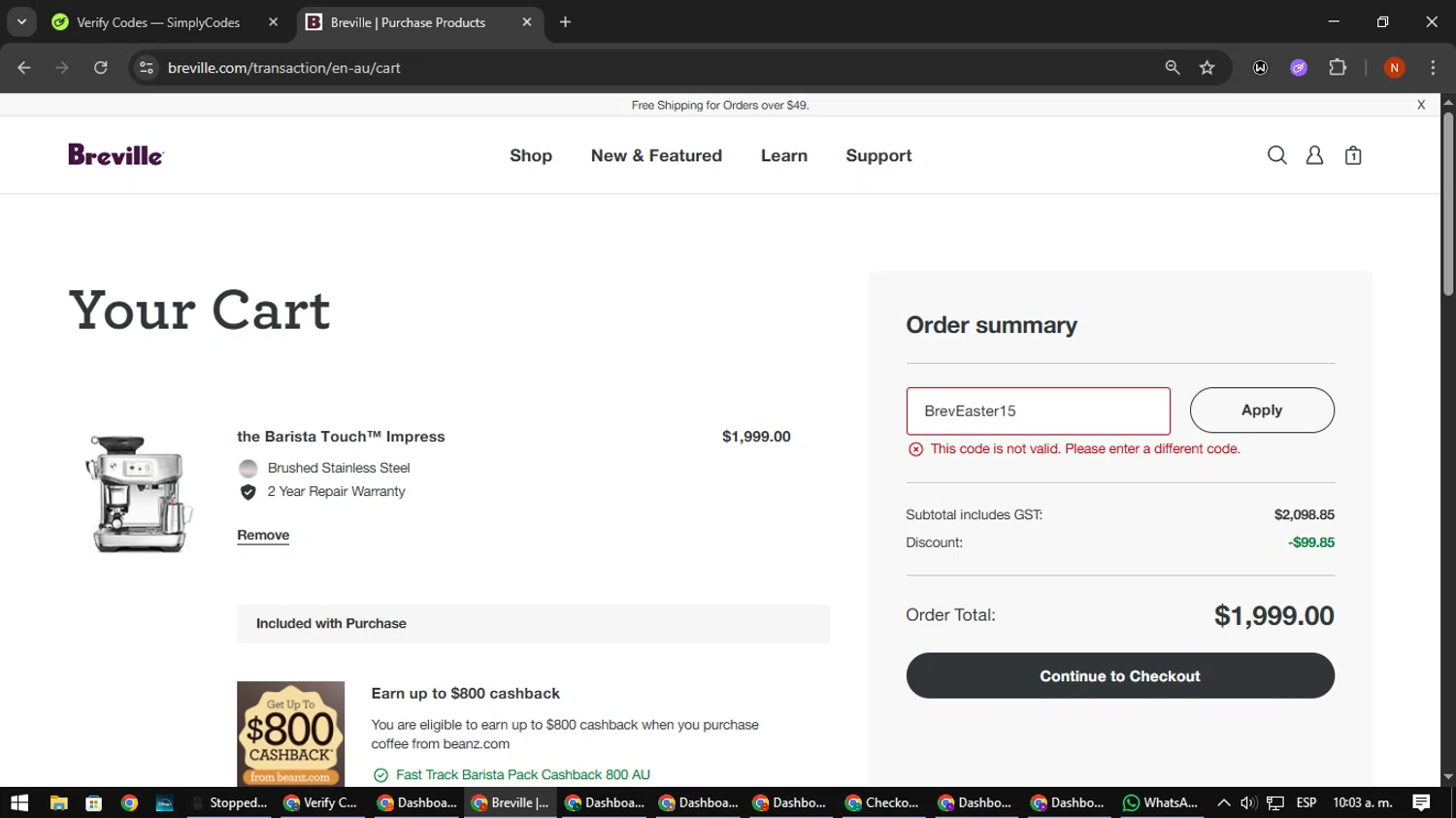Viewport: 1456px width, 818px height.
Task: Click the address bar URL
Action: (x=284, y=68)
